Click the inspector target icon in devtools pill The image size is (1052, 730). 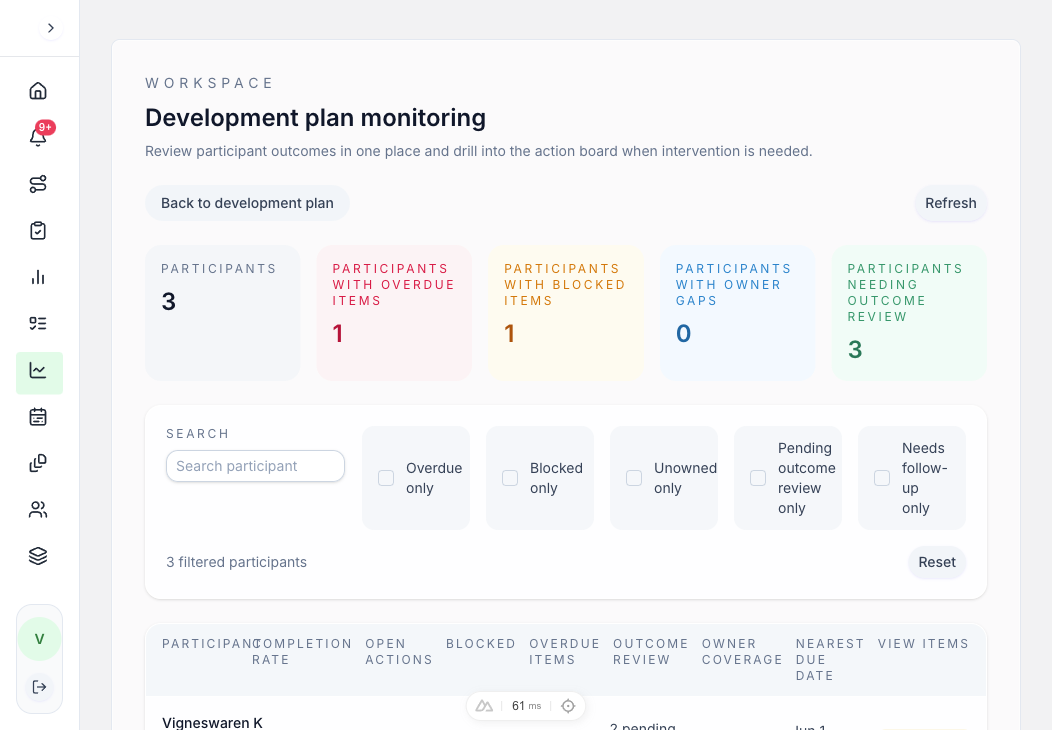click(568, 706)
